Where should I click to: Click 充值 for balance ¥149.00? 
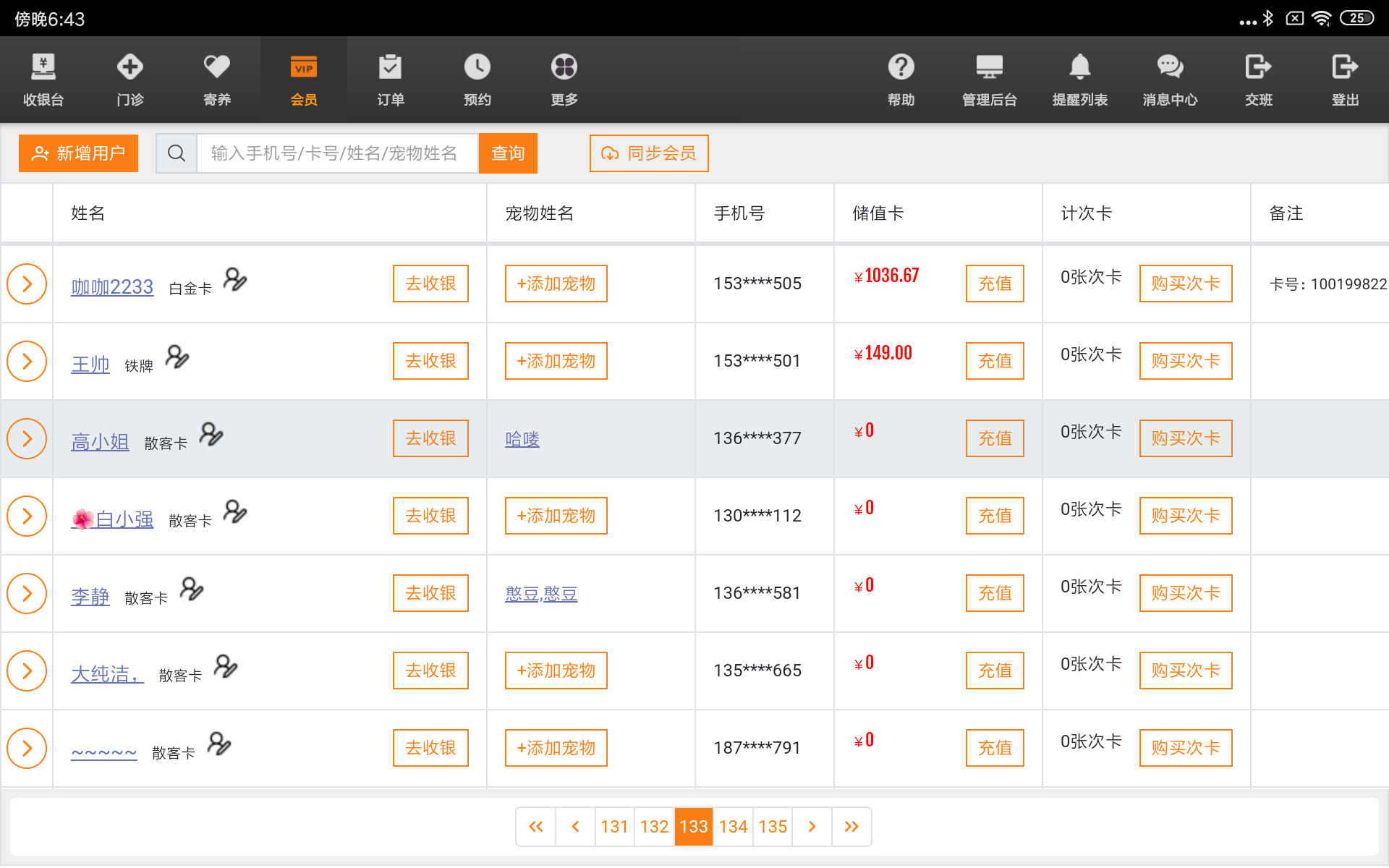pyautogui.click(x=995, y=361)
